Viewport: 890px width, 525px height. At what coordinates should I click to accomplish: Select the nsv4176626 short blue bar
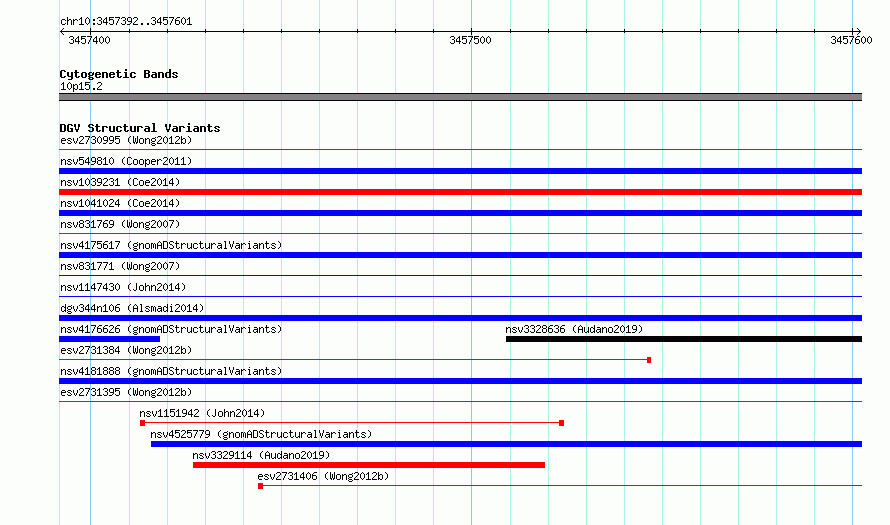[110, 339]
